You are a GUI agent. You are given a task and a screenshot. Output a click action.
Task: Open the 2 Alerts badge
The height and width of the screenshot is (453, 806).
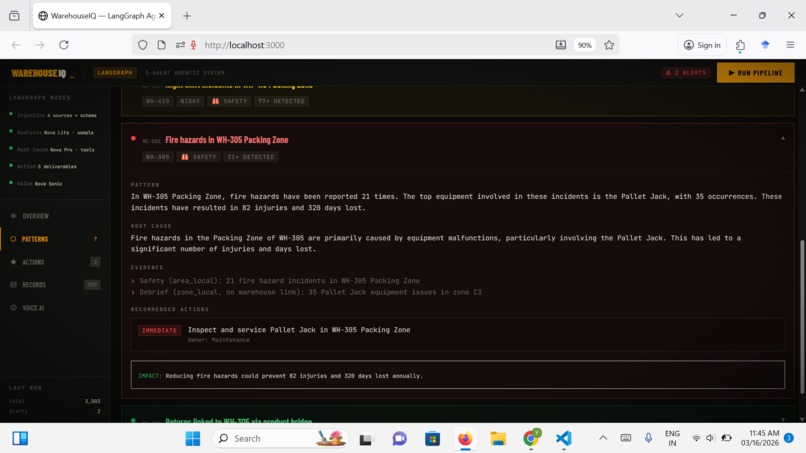click(x=686, y=73)
